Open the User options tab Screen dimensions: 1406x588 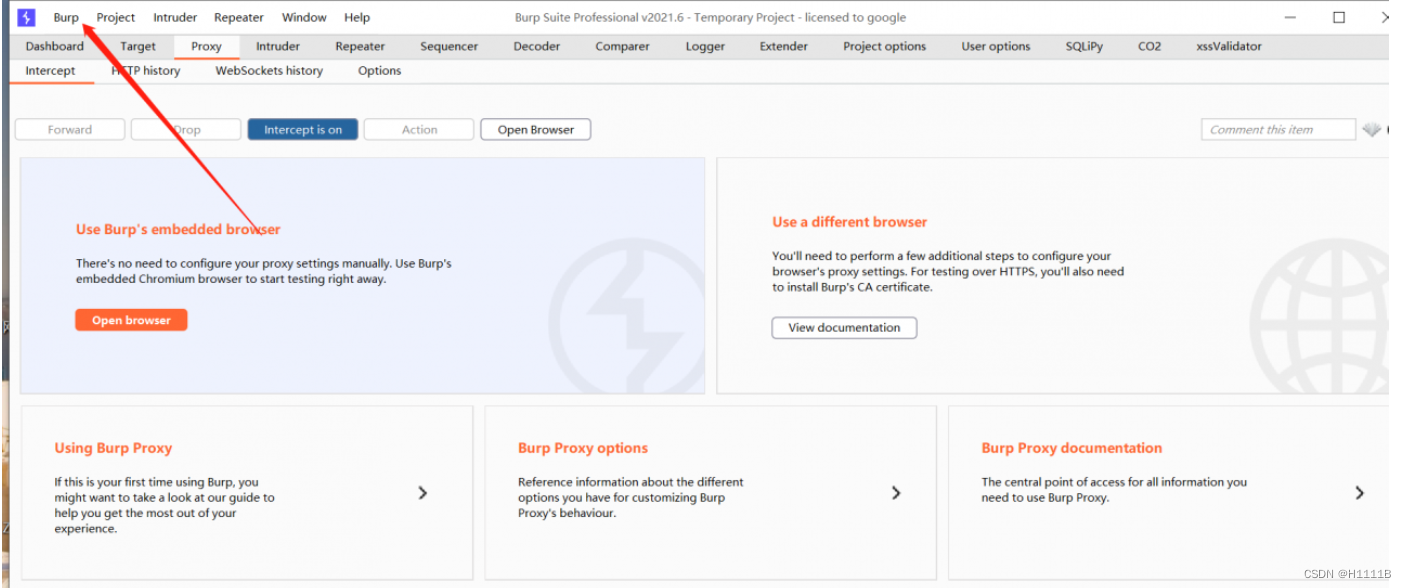coord(996,46)
